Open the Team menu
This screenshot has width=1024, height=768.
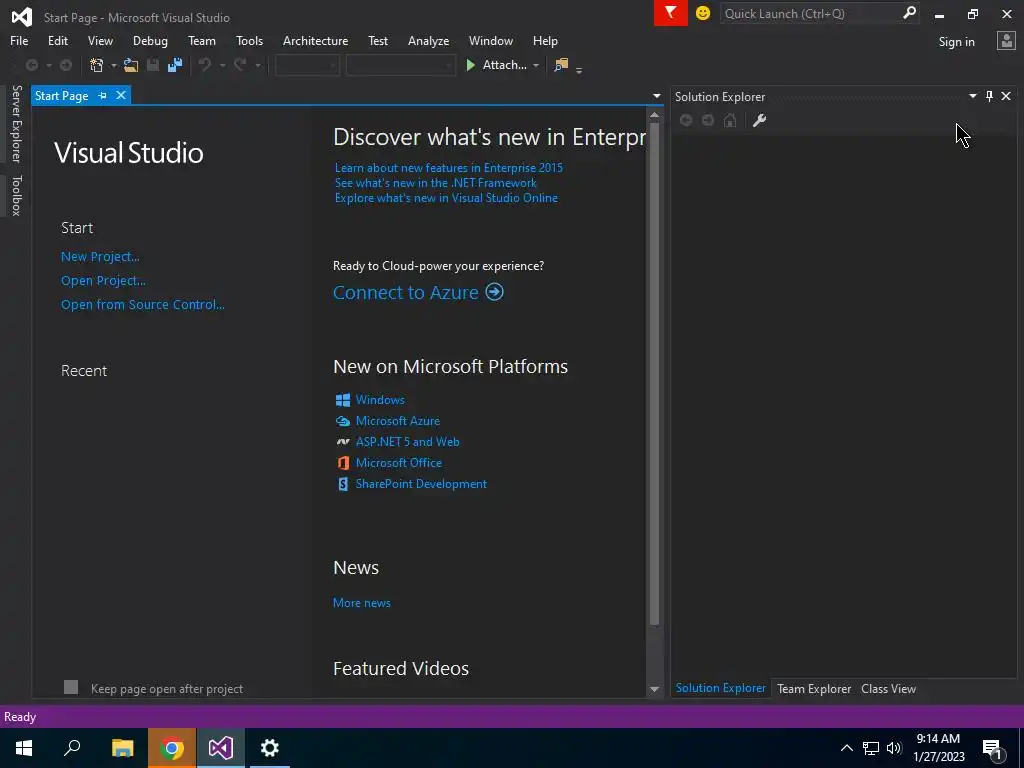[x=202, y=40]
